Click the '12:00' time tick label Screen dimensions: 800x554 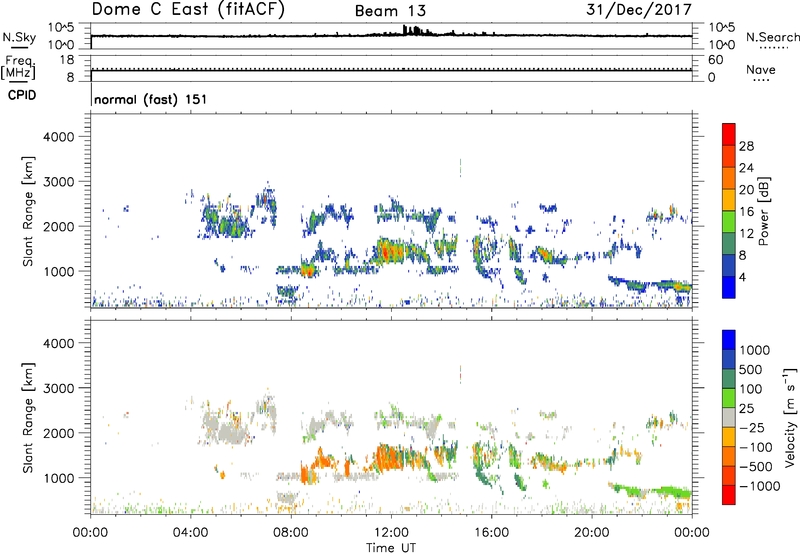coord(391,533)
